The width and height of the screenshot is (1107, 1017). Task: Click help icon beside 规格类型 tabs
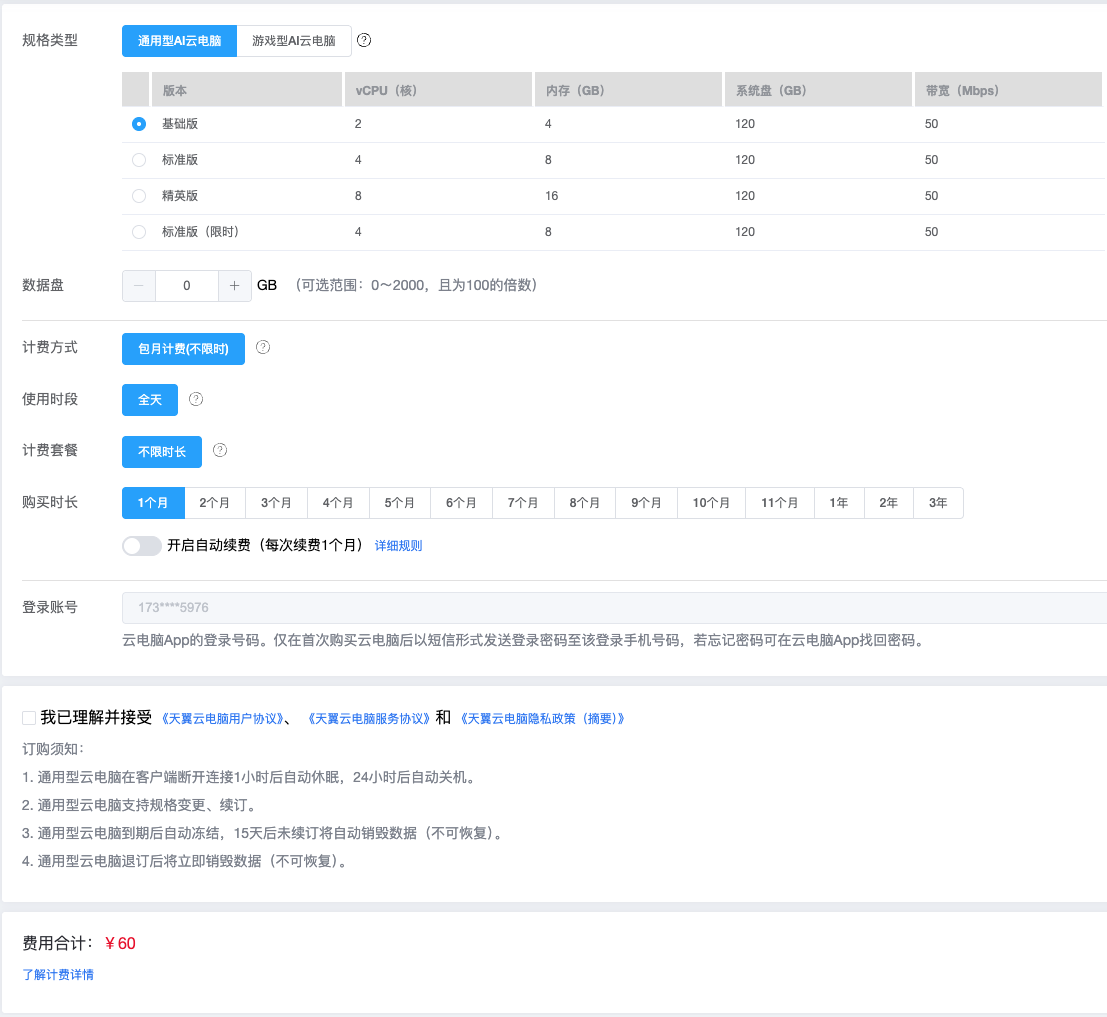(x=364, y=40)
